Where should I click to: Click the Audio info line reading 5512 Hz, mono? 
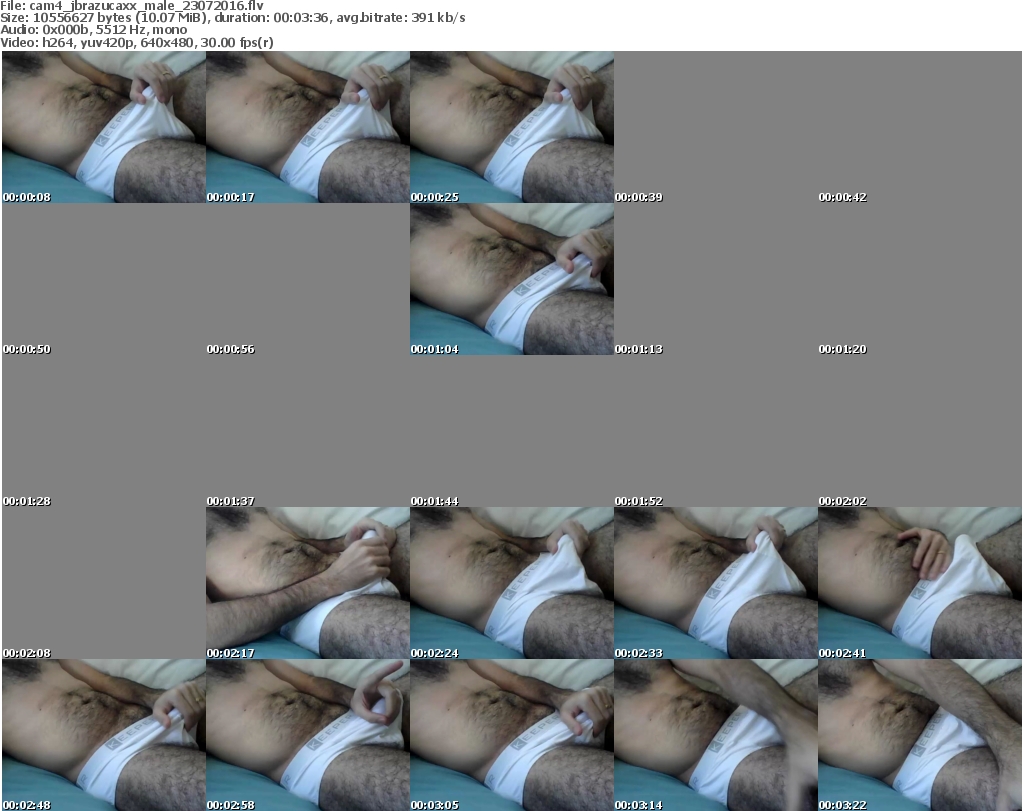93,30
